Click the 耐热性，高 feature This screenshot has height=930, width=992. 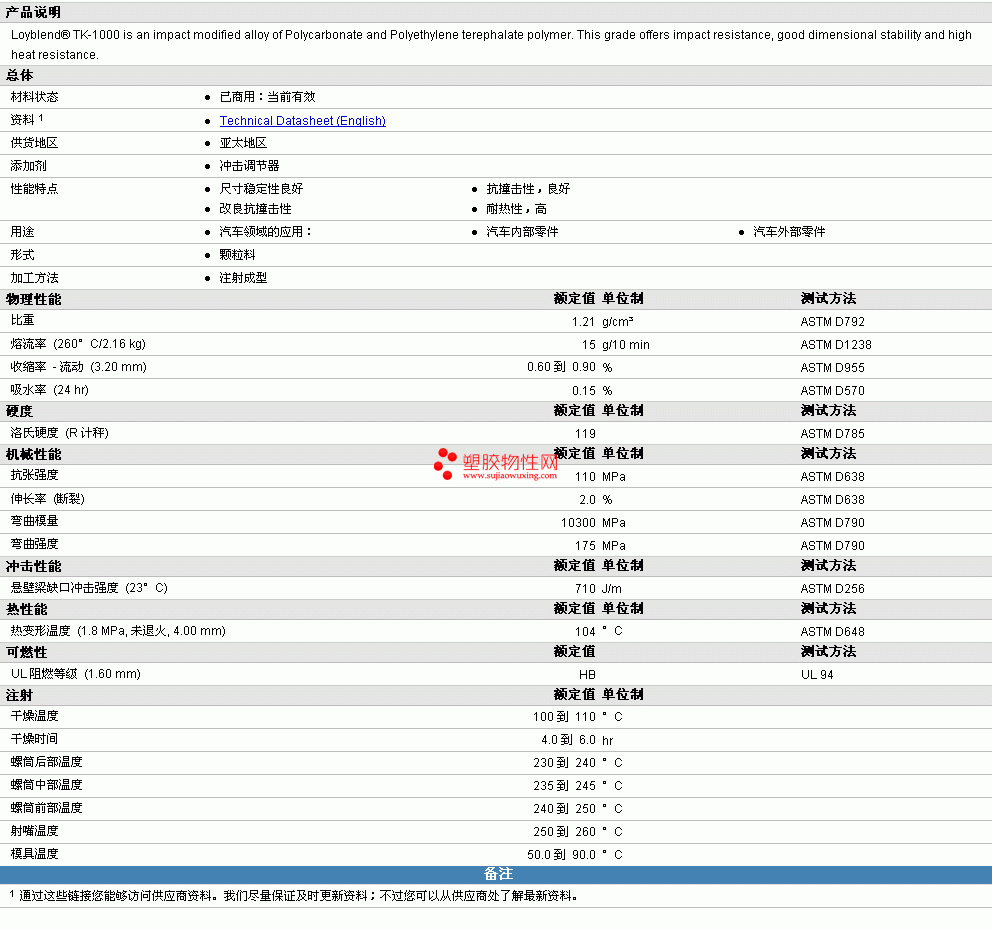click(516, 209)
